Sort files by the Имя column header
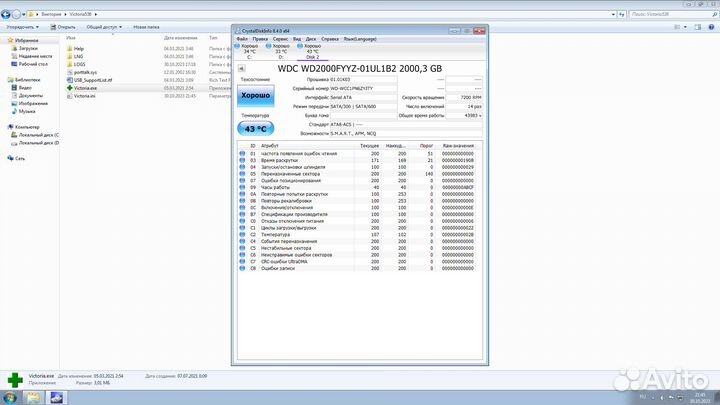Viewport: 720px width, 405px height. pyautogui.click(x=71, y=38)
